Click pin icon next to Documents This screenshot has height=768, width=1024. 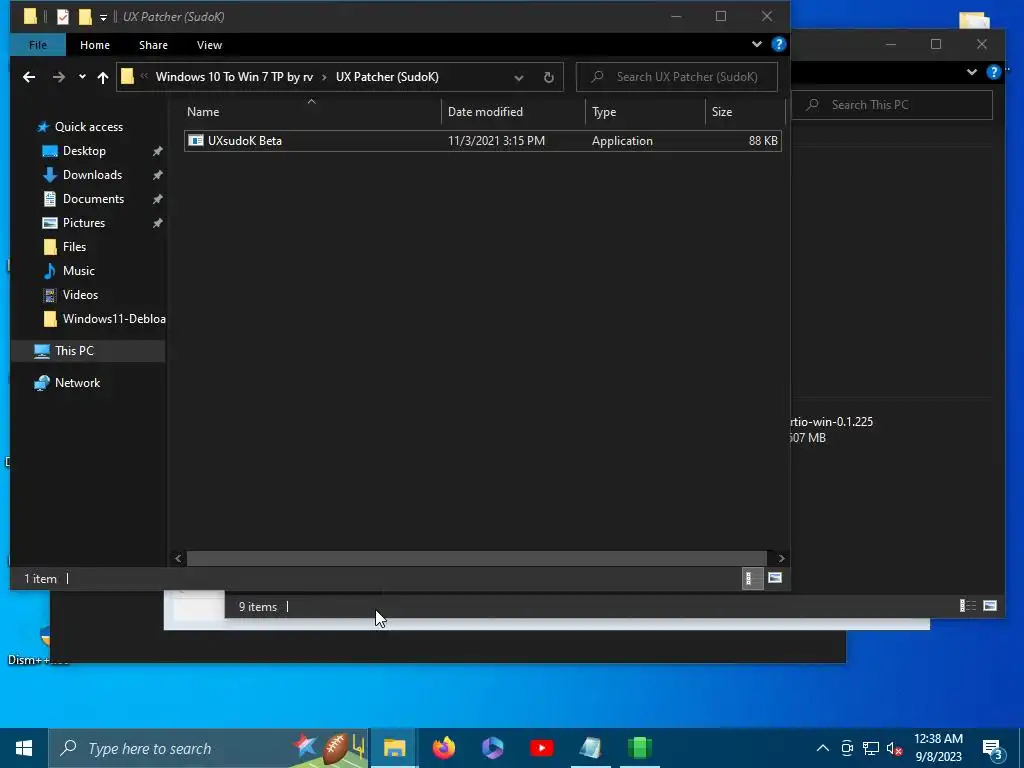pyautogui.click(x=157, y=199)
